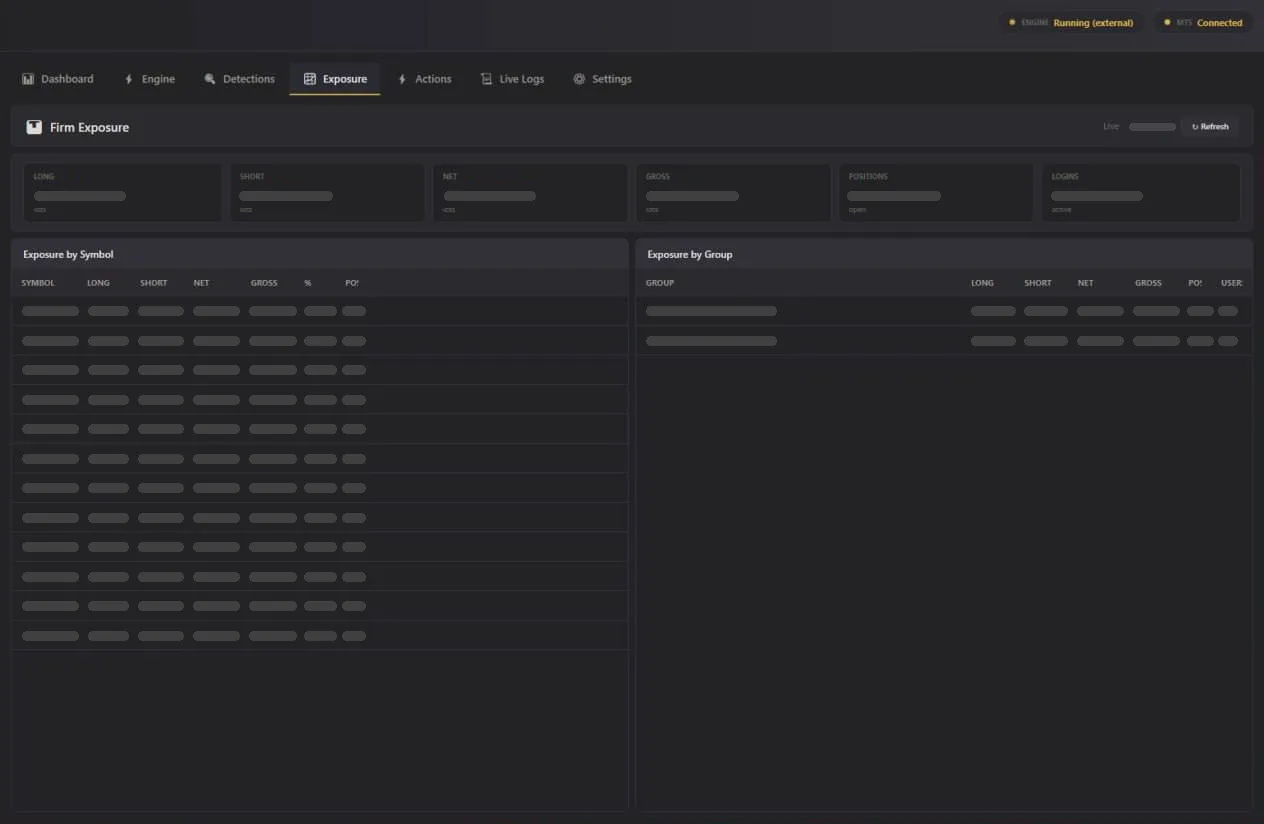Sort Exposure by Symbol table by LONG
The height and width of the screenshot is (824, 1264).
[98, 283]
